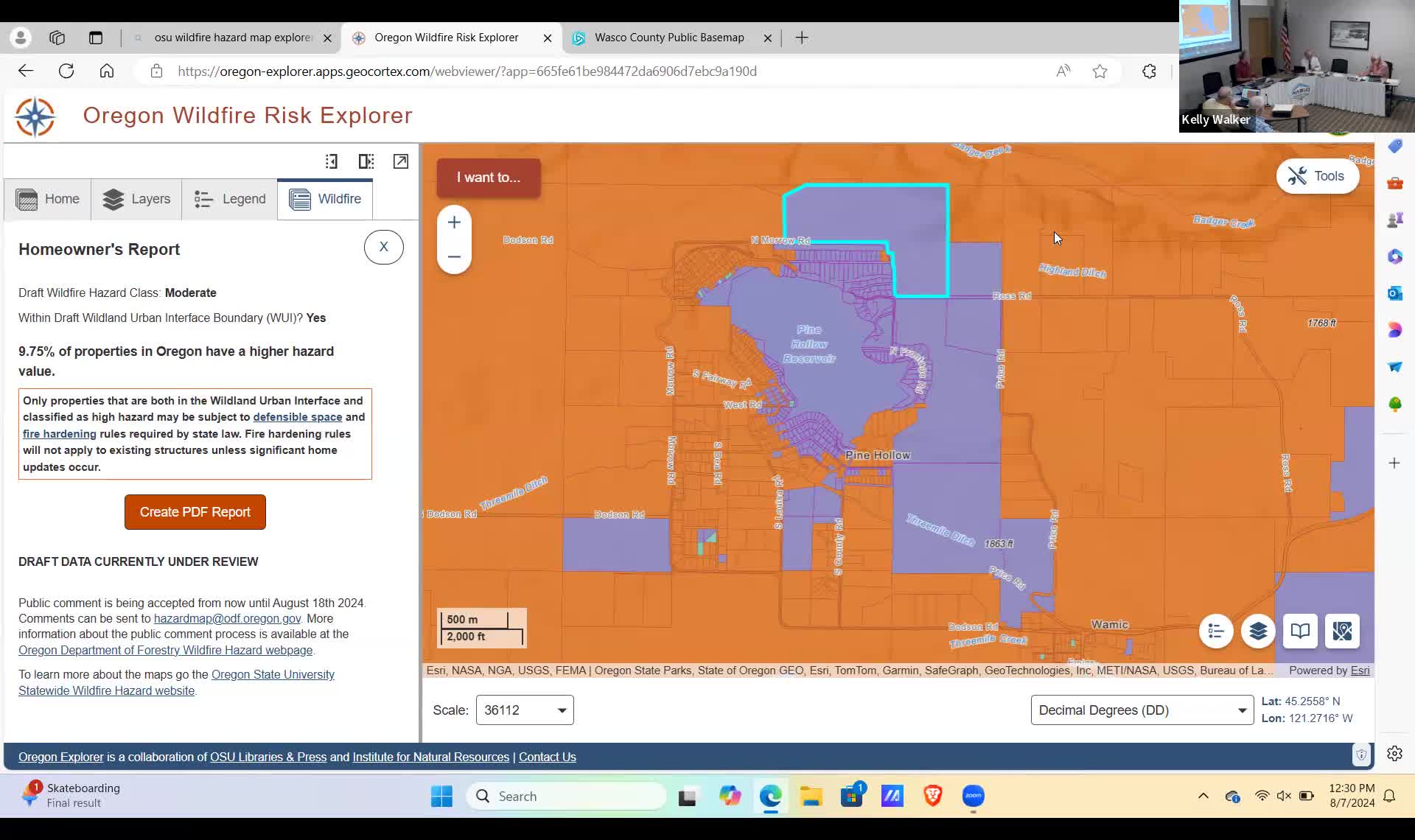Open Microsoft Edge from the taskbar
Screen dimensions: 1415x840
pos(771,797)
